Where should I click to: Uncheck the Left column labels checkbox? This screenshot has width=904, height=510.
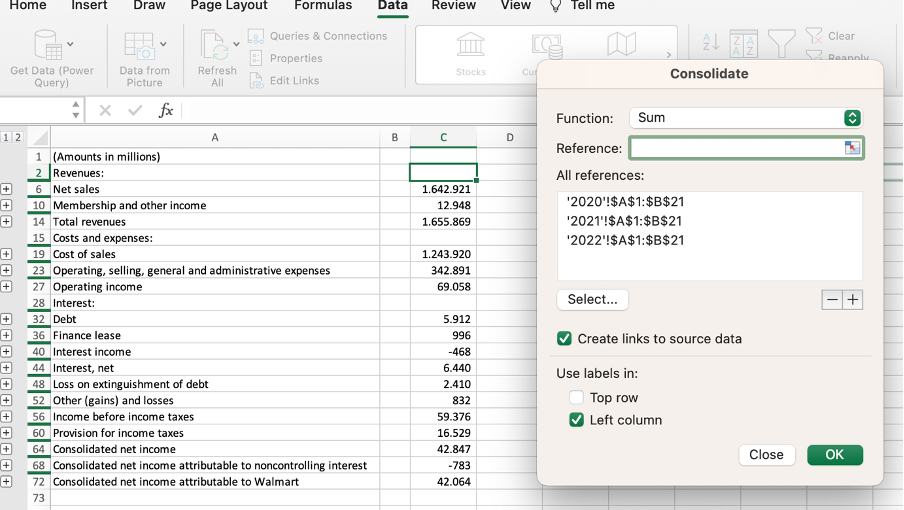[577, 420]
